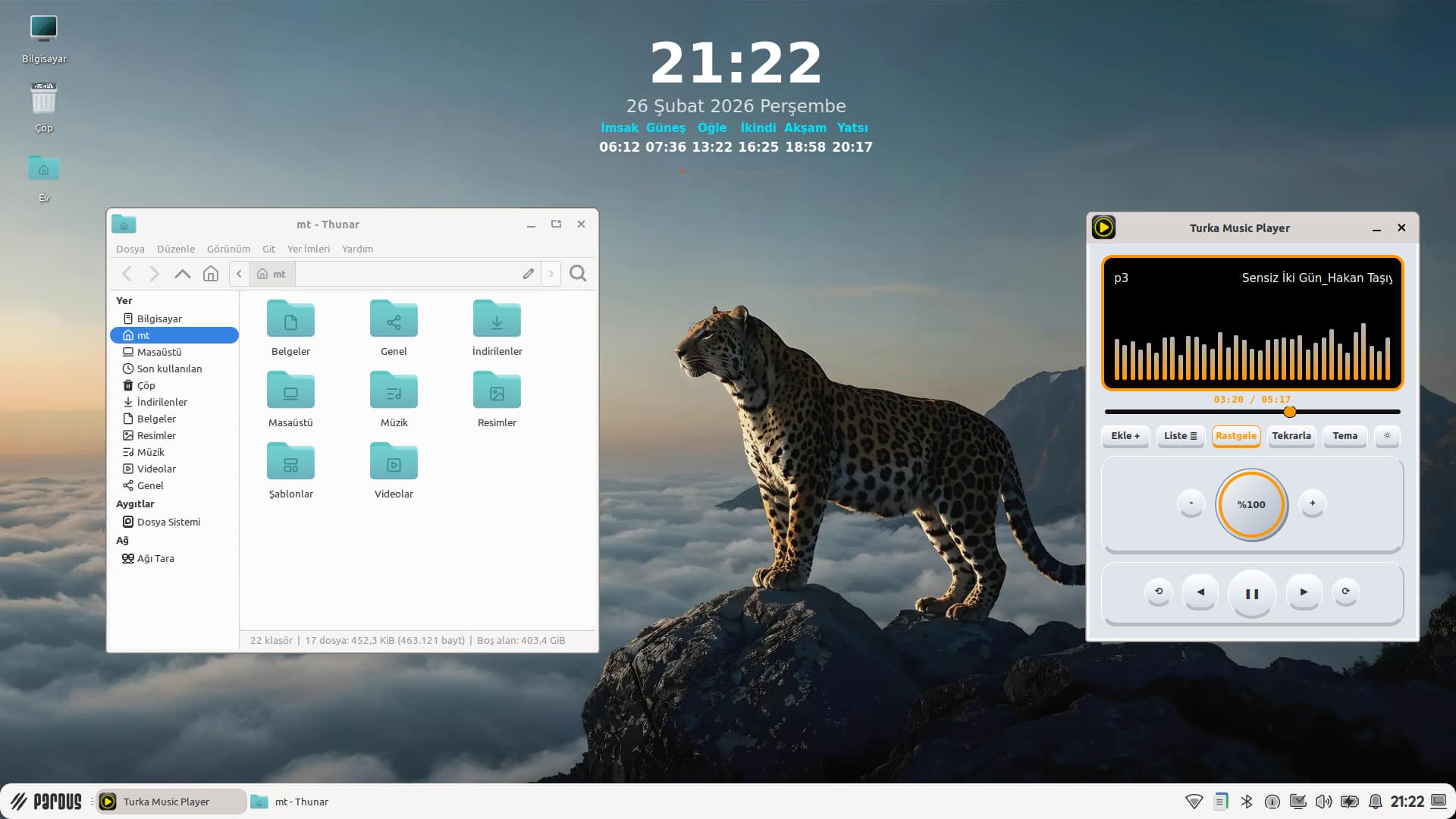Click the pencil edit path icon

(529, 274)
